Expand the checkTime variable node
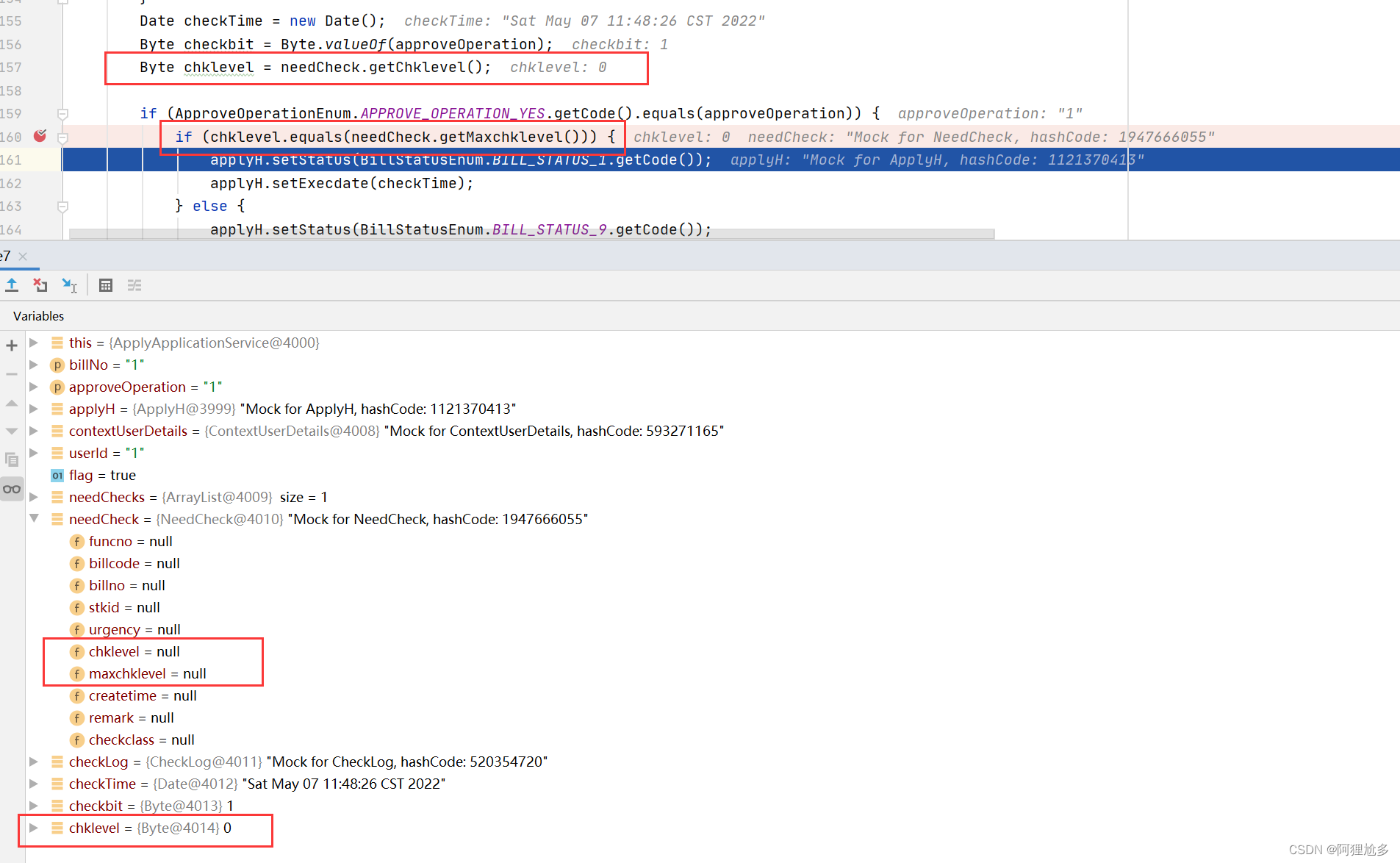This screenshot has width=1400, height=863. click(x=34, y=784)
